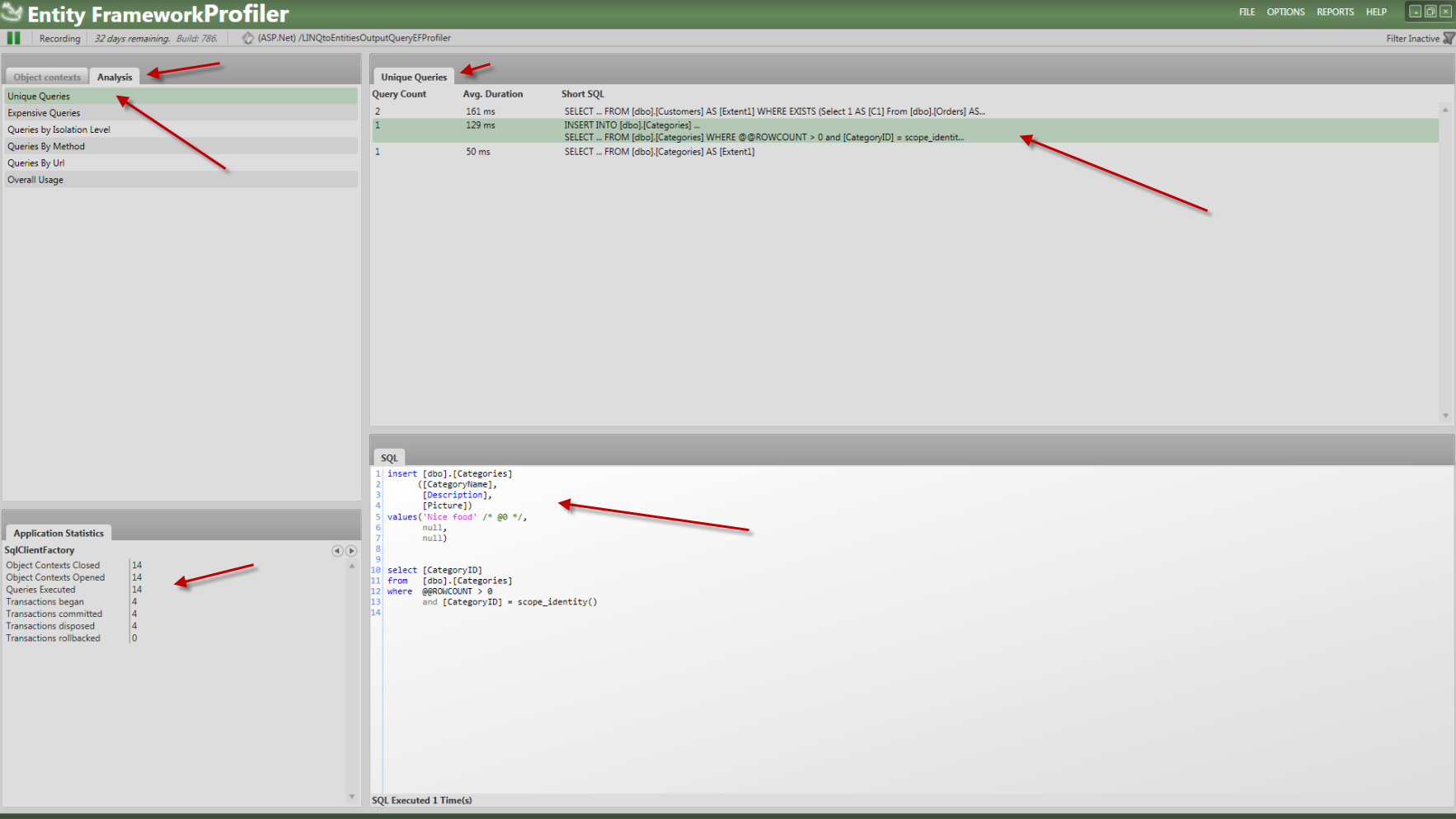The height and width of the screenshot is (819, 1456).
Task: Click the SqlClientFactory heading
Action: 40,550
